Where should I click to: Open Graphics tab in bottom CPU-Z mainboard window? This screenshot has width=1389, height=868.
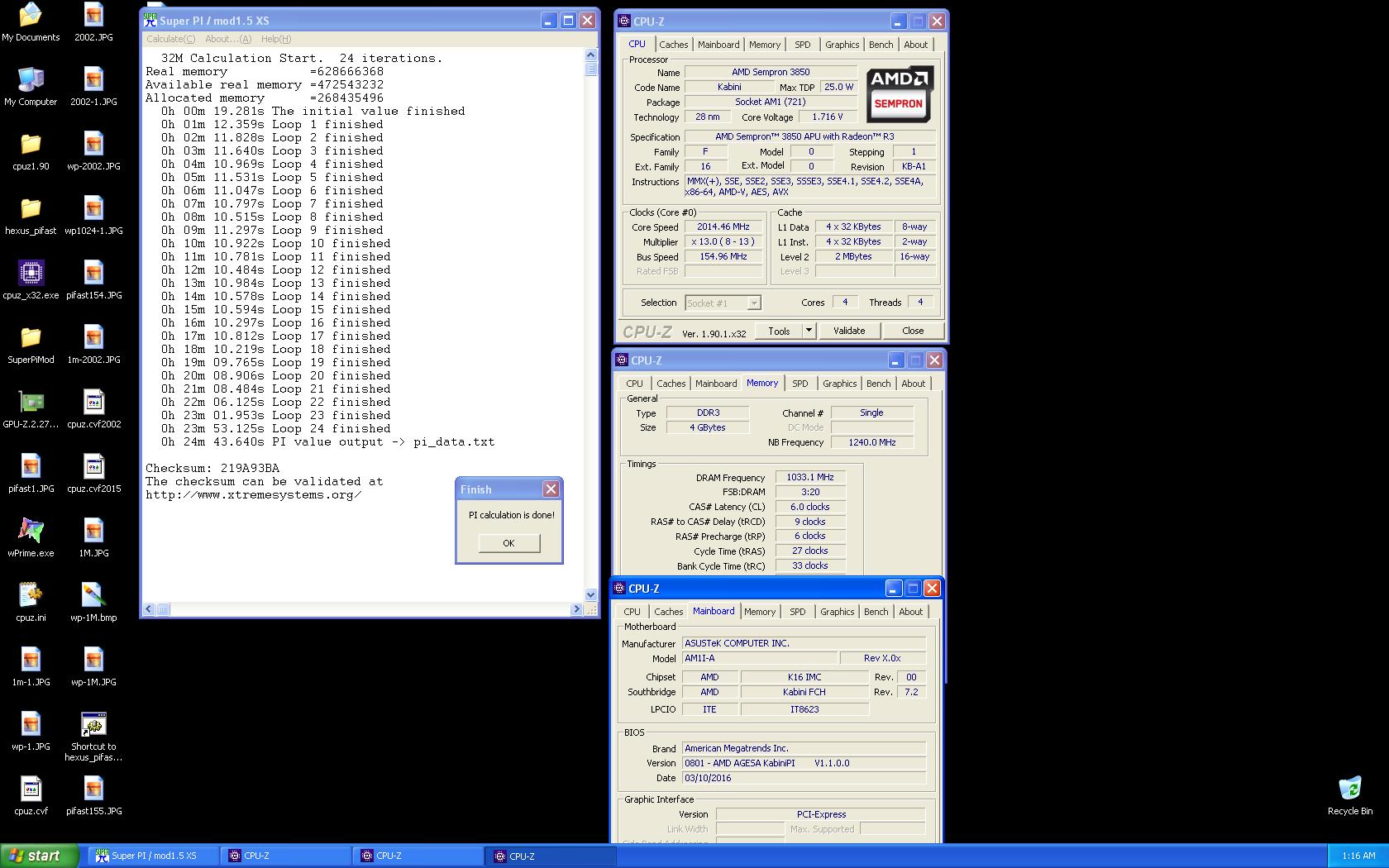837,612
